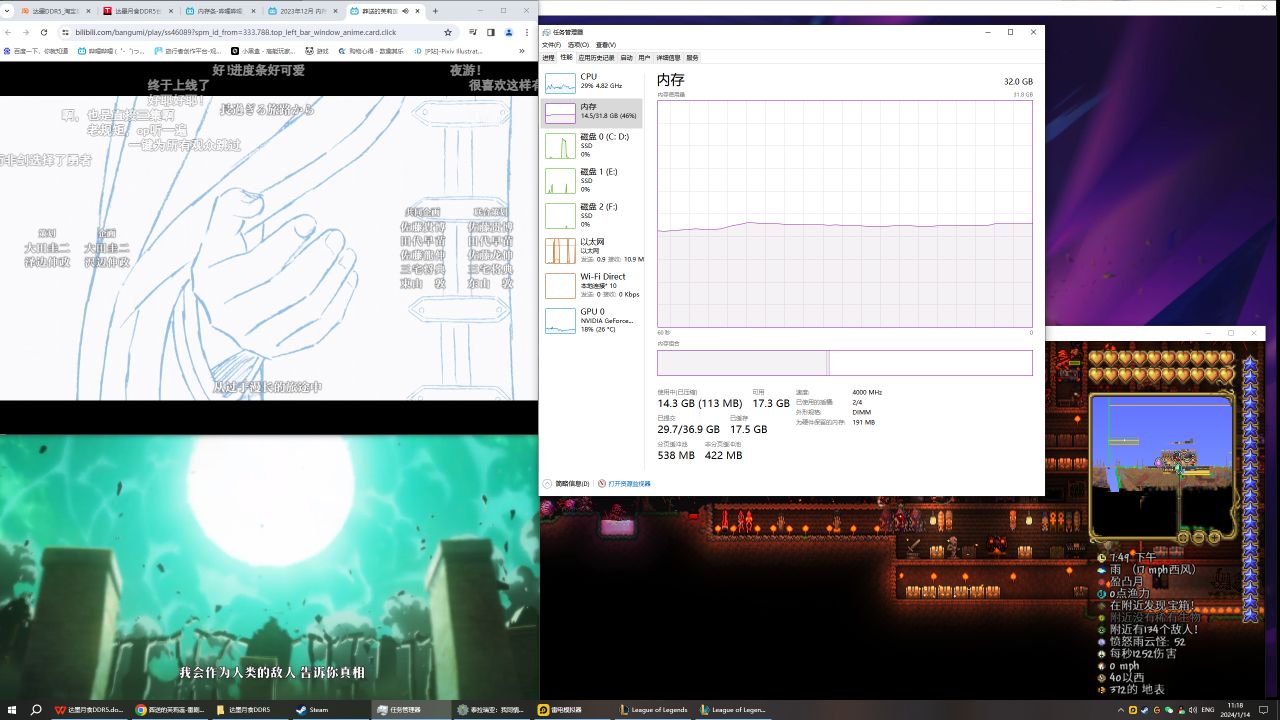Click the anime video player area
This screenshot has height=720, width=1280.
click(269, 247)
